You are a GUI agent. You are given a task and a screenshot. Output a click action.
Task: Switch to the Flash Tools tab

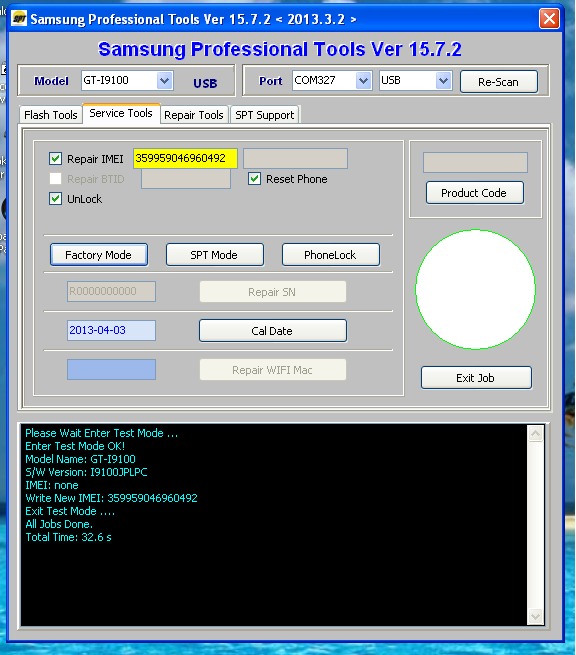[x=51, y=115]
